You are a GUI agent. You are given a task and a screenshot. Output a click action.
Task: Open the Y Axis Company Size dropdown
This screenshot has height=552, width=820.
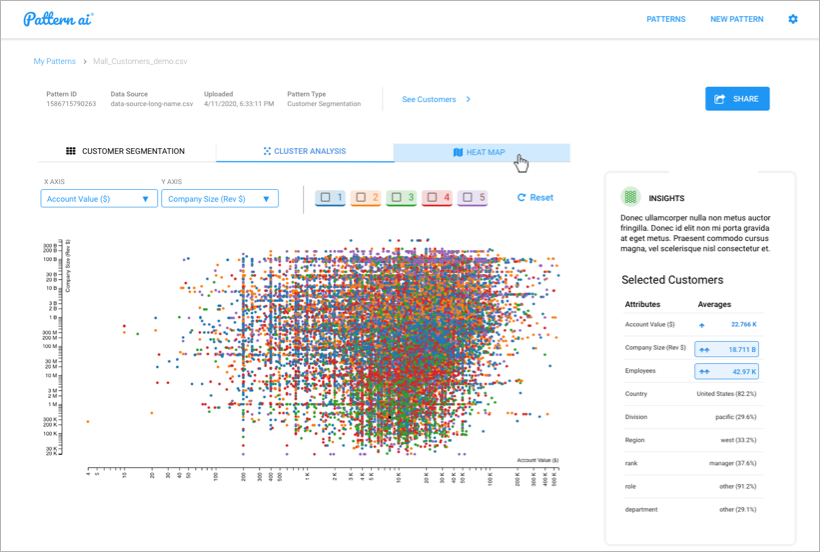219,199
